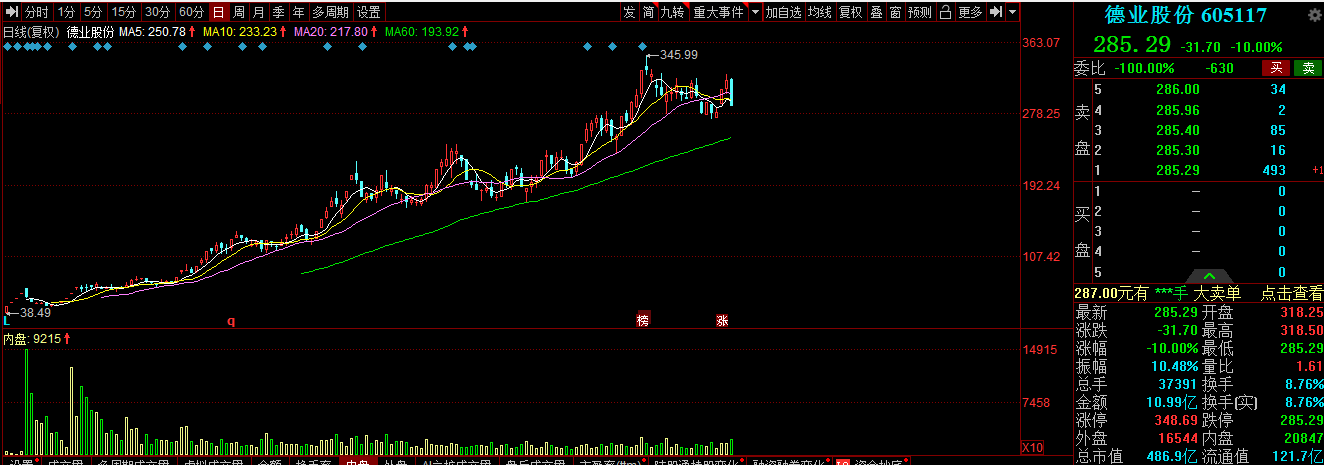The image size is (1324, 465).
Task: Select sell level 5 price 286.00
Action: (x=1177, y=89)
